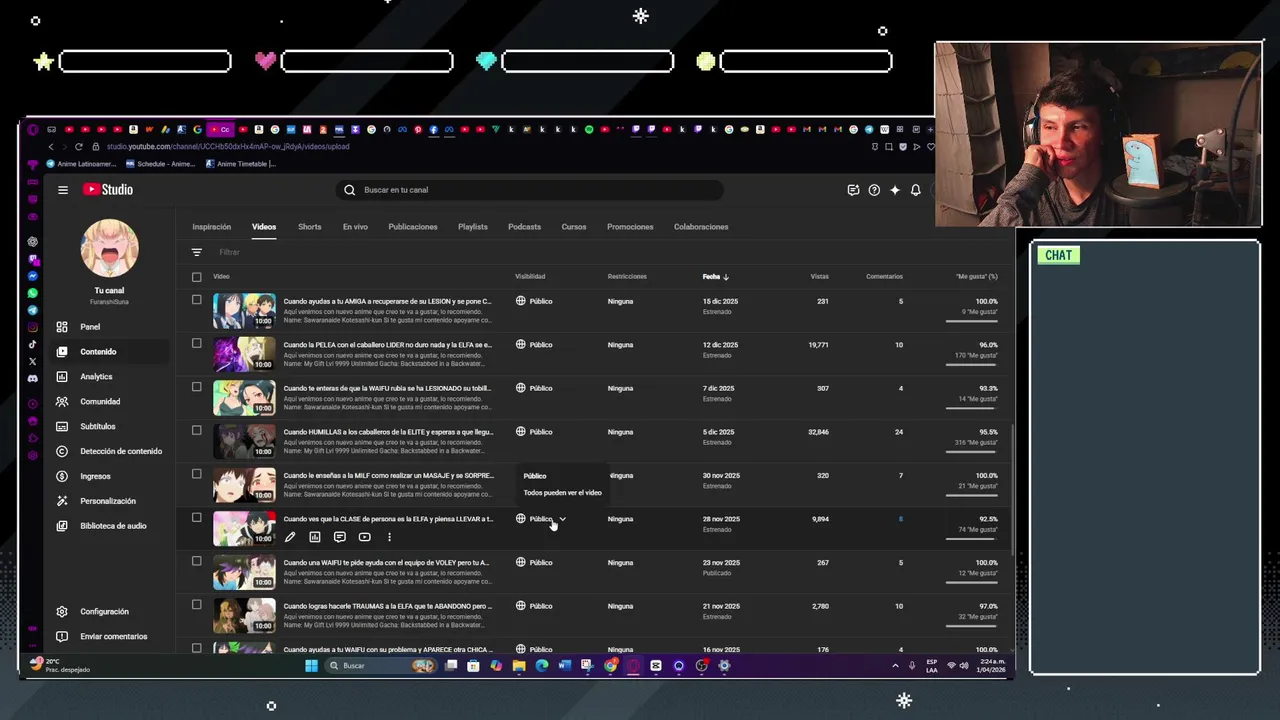The width and height of the screenshot is (1280, 720).
Task: Check the box for the 15 dic 2025 video
Action: pos(197,300)
